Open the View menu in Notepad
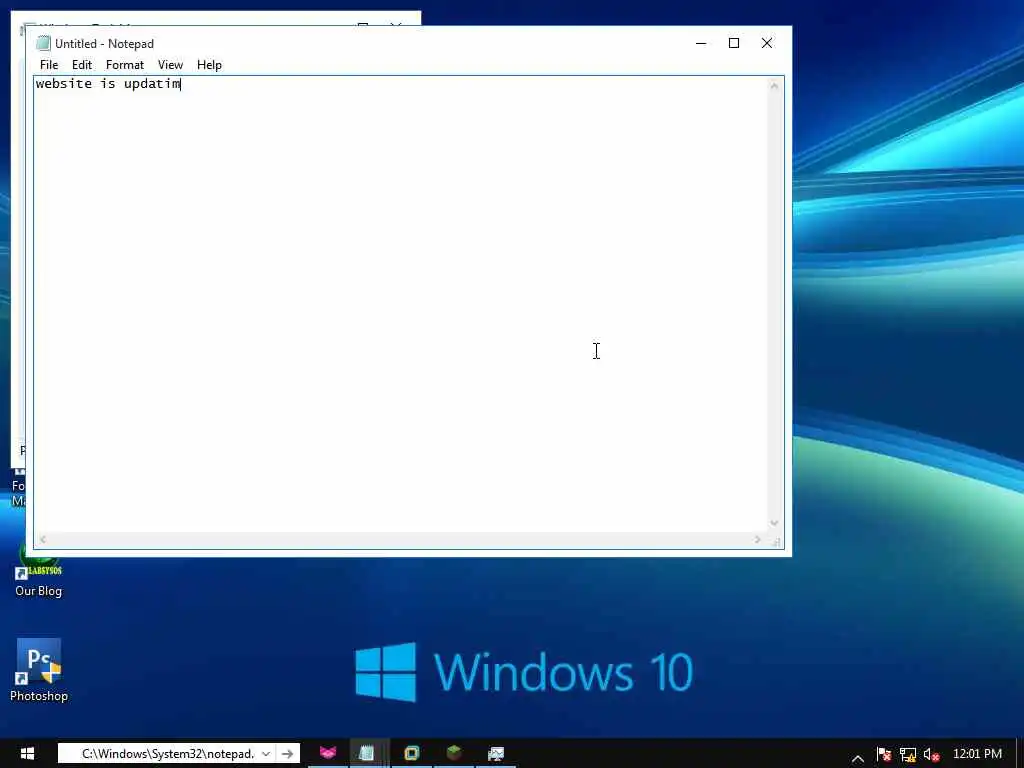 click(170, 65)
